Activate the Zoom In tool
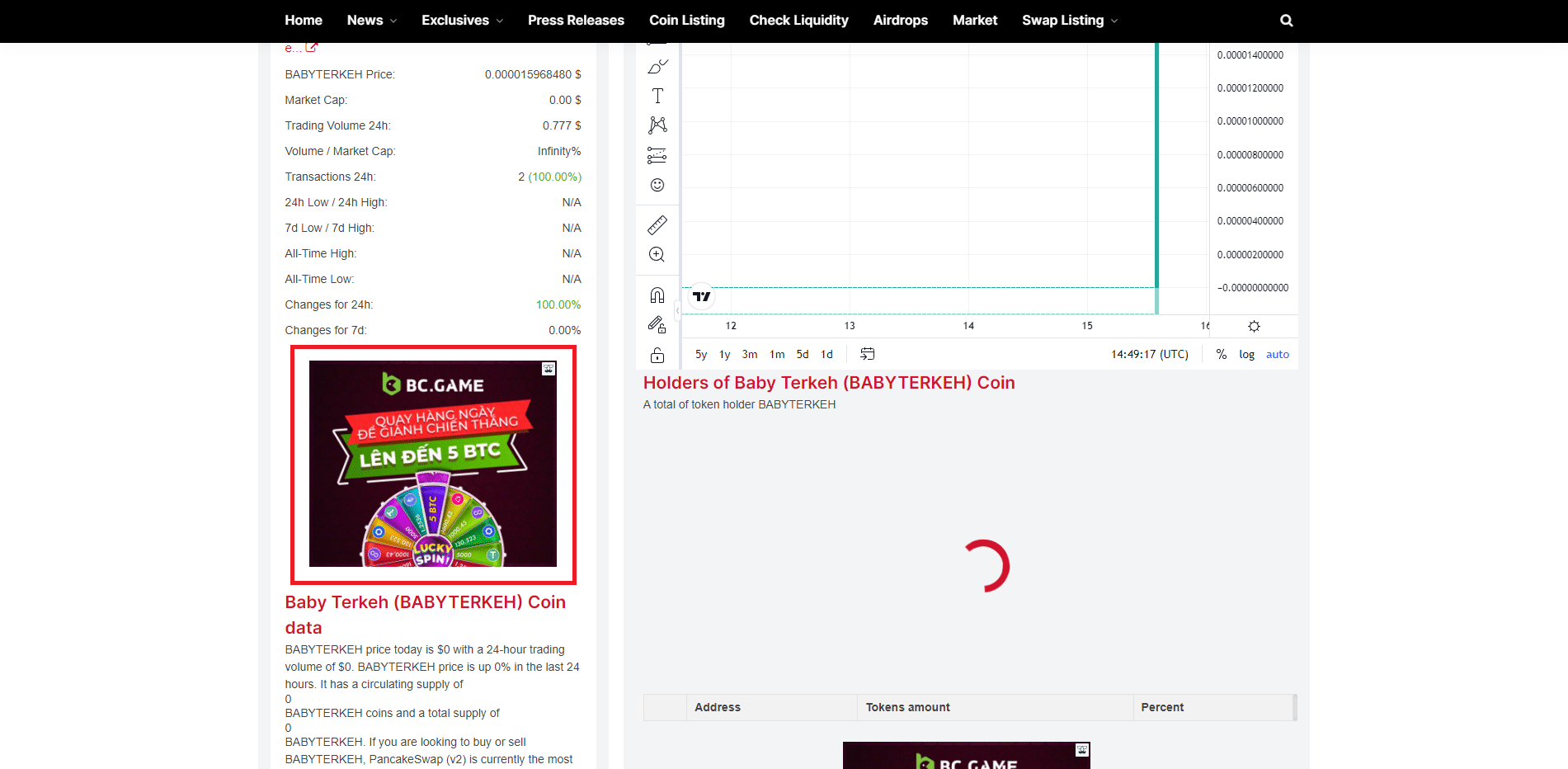Image resolution: width=1568 pixels, height=769 pixels. click(657, 255)
